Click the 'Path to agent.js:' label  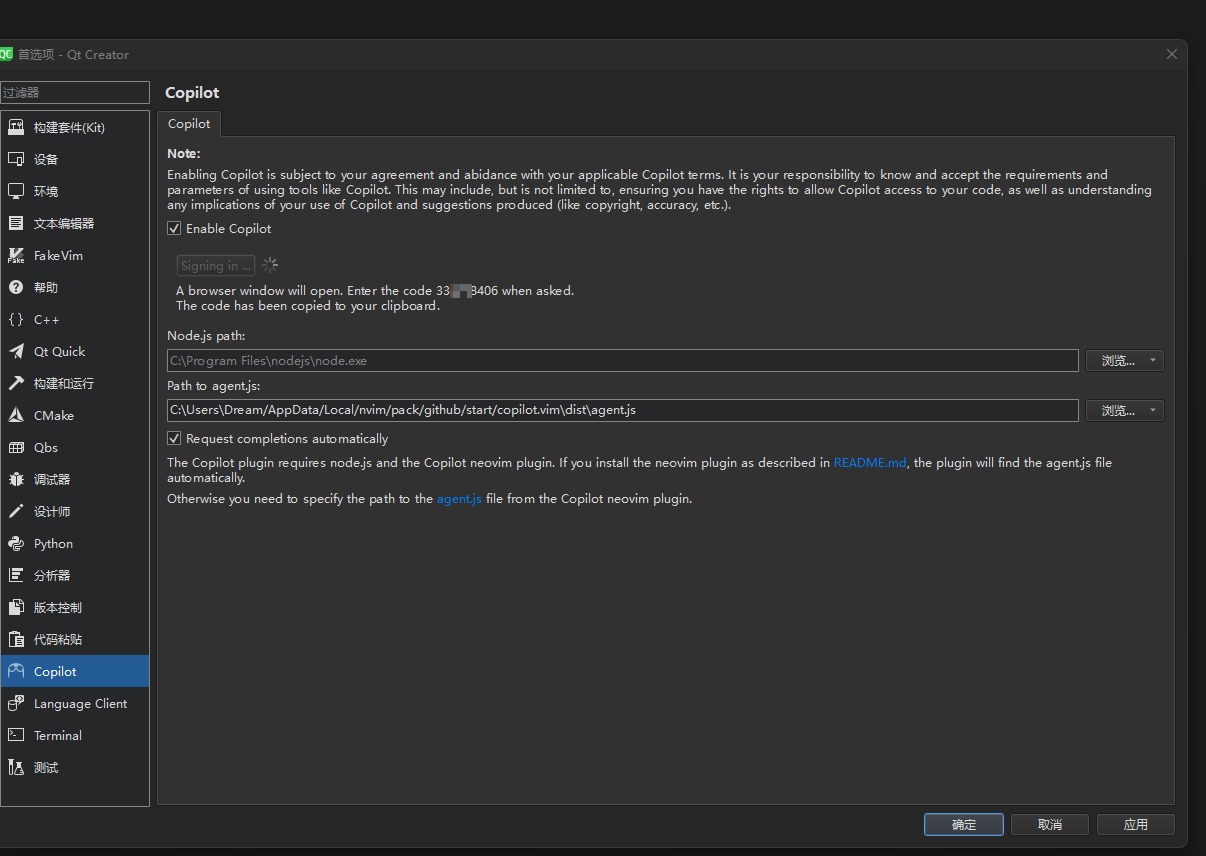pos(213,386)
